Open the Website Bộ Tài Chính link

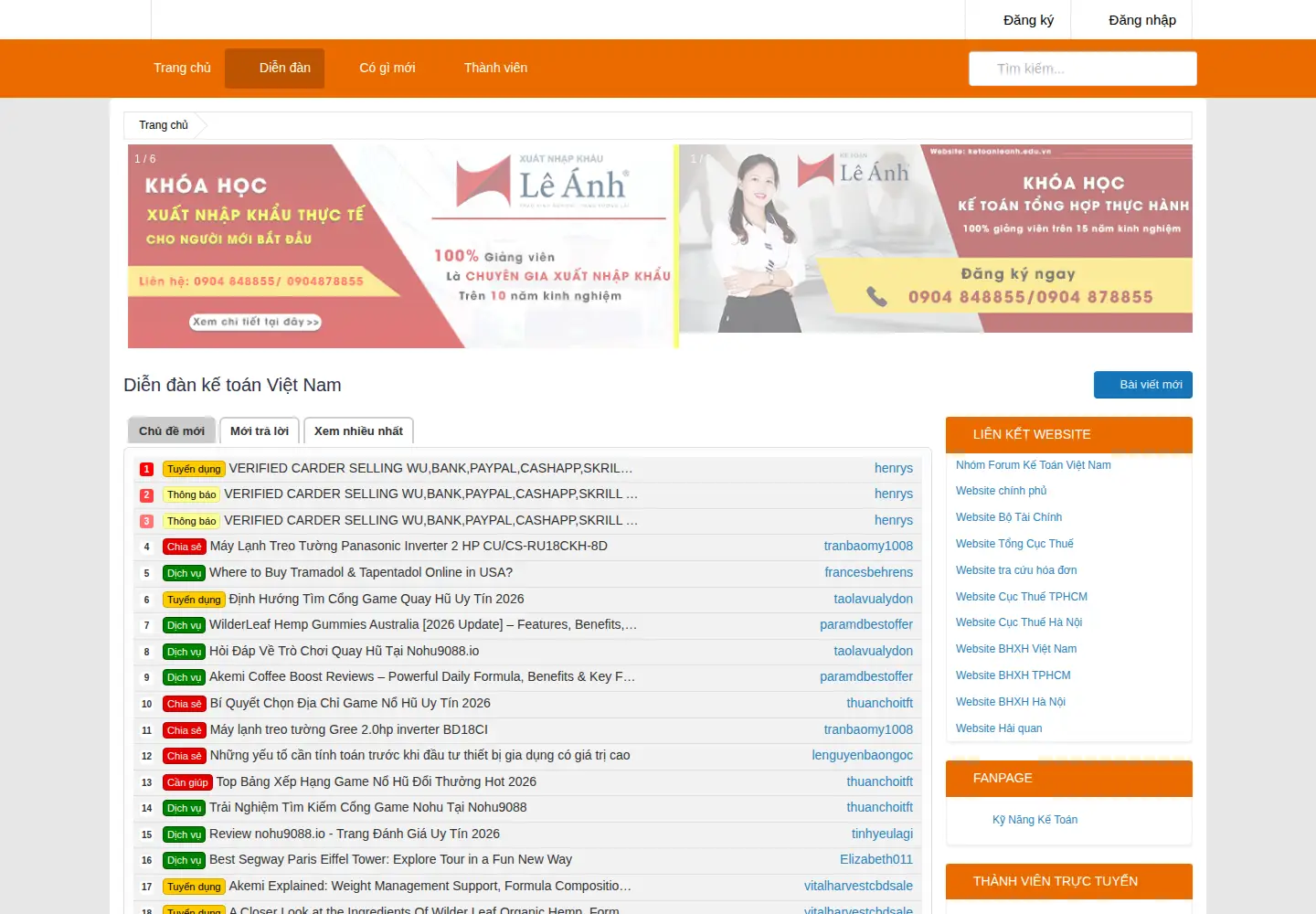[1009, 517]
